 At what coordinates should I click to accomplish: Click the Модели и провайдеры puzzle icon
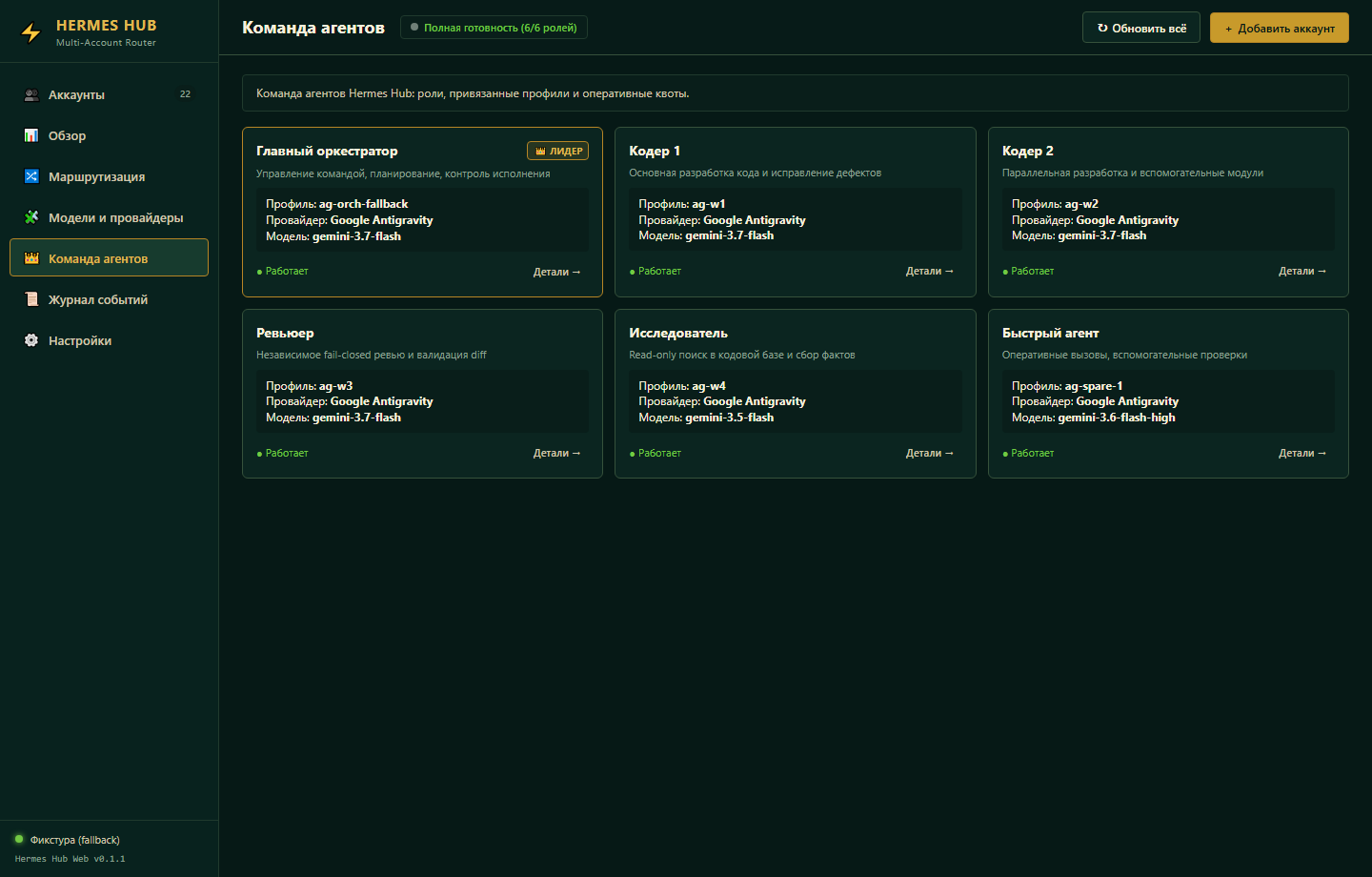[31, 217]
